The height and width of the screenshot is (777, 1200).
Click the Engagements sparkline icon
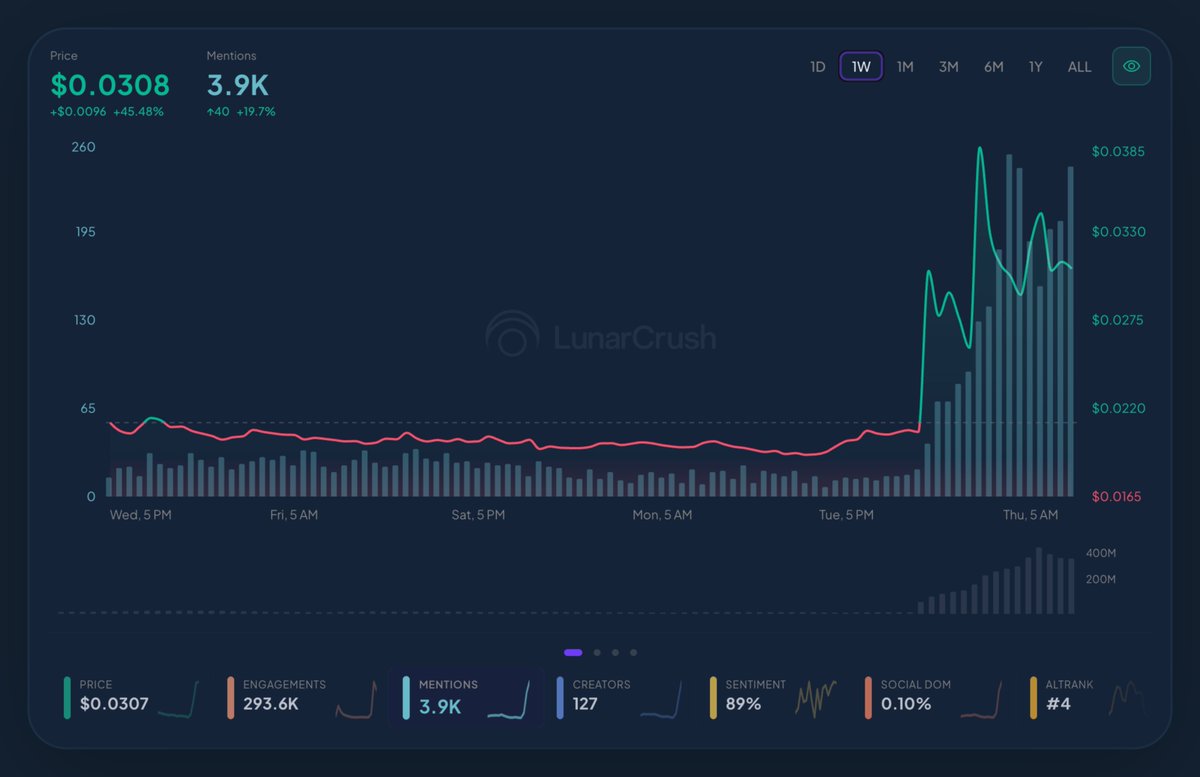356,700
